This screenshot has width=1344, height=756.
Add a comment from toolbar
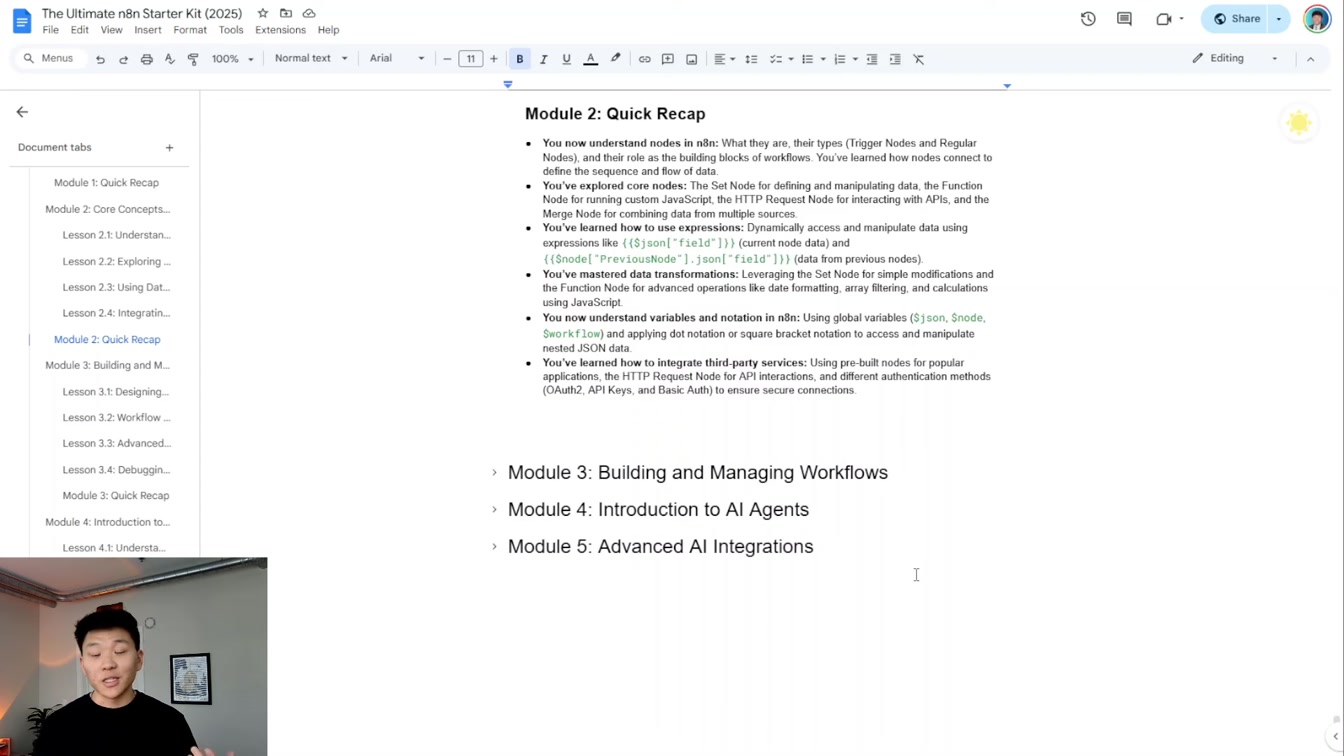coord(668,59)
